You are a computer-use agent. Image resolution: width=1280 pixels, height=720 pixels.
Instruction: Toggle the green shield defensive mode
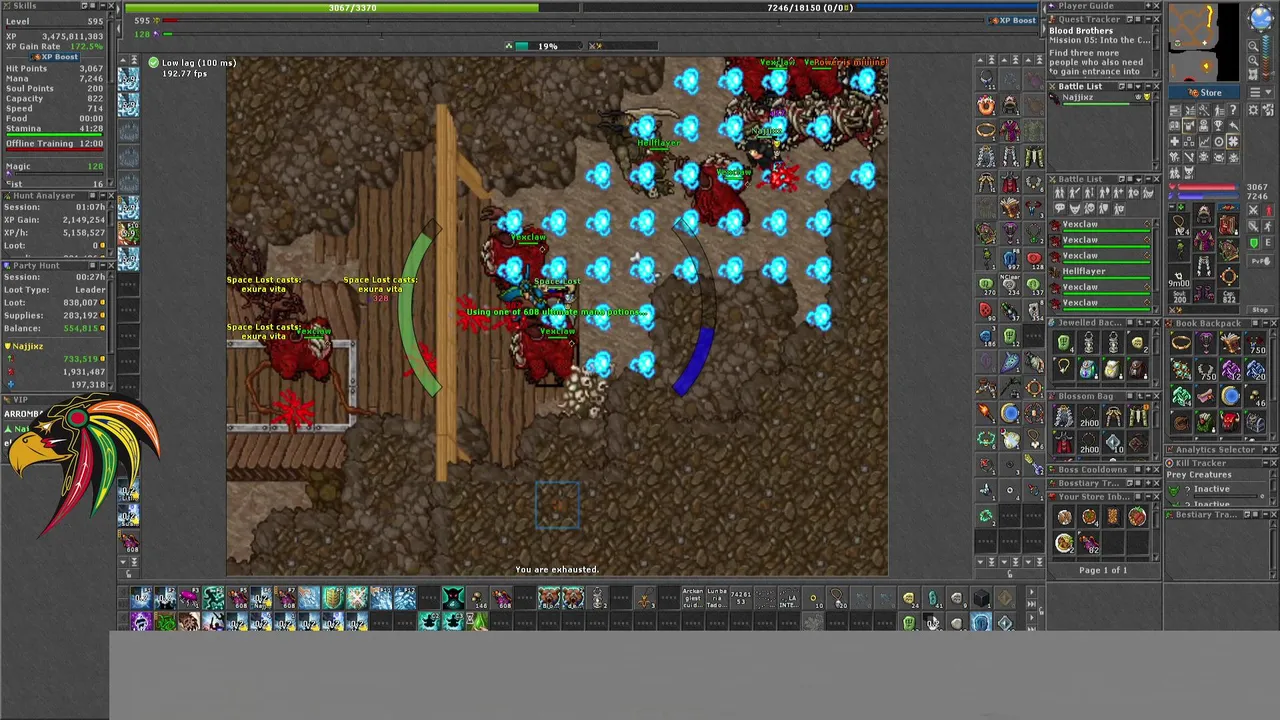(x=1253, y=243)
